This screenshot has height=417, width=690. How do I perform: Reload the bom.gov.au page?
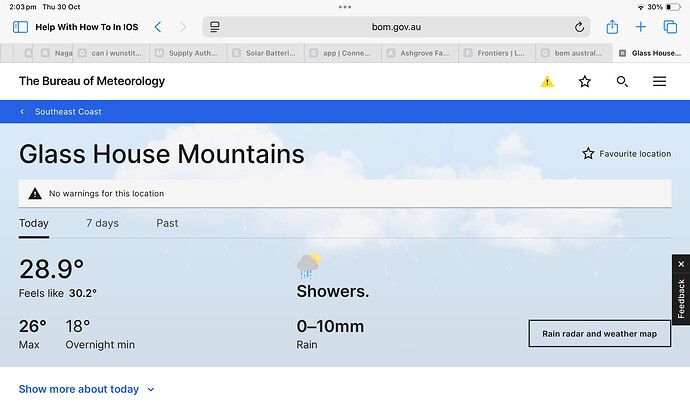[579, 27]
